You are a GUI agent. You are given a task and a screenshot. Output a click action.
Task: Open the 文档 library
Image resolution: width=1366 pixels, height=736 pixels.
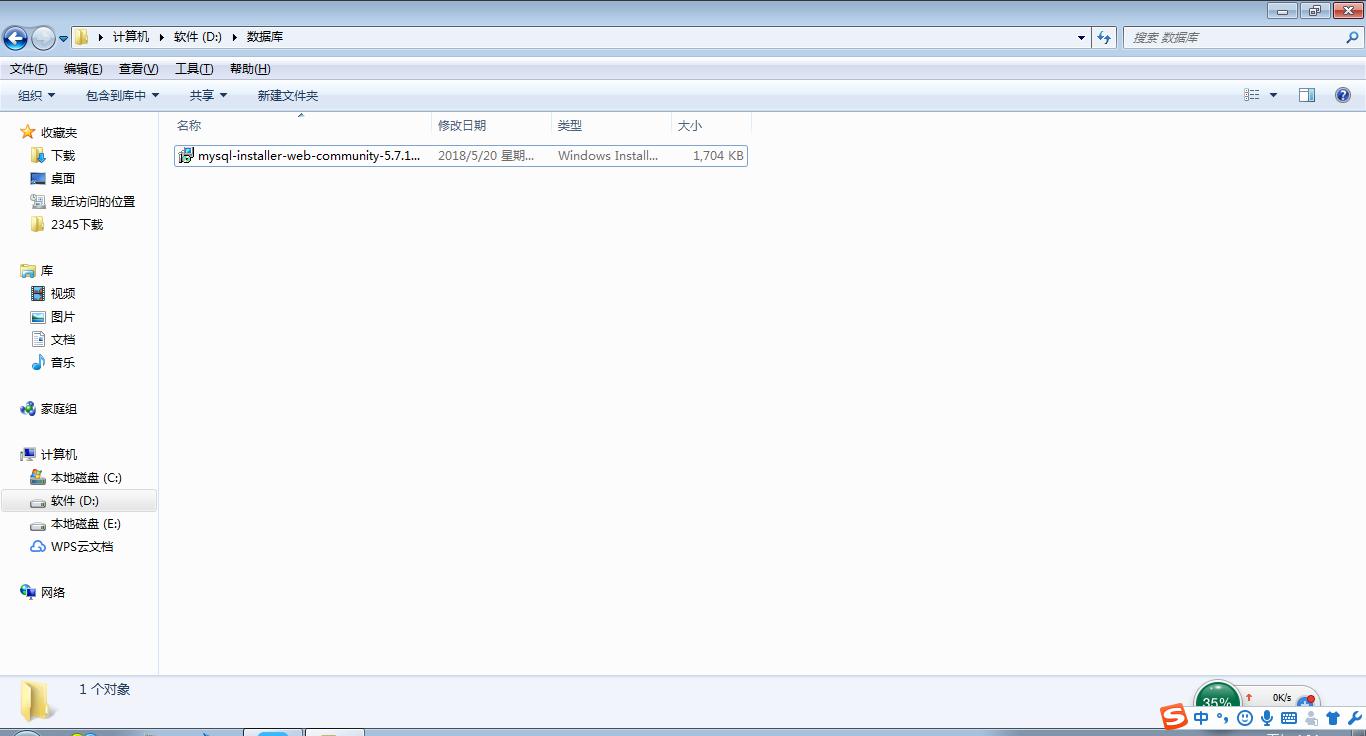click(63, 339)
